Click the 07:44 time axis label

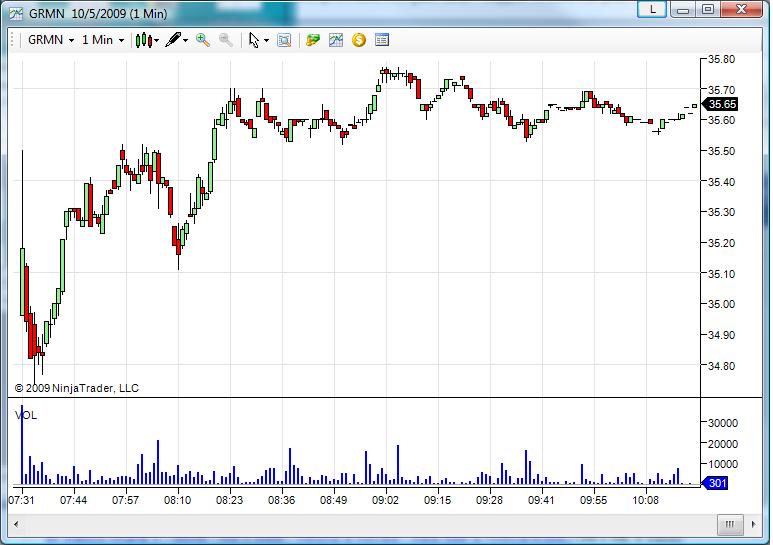pyautogui.click(x=73, y=500)
